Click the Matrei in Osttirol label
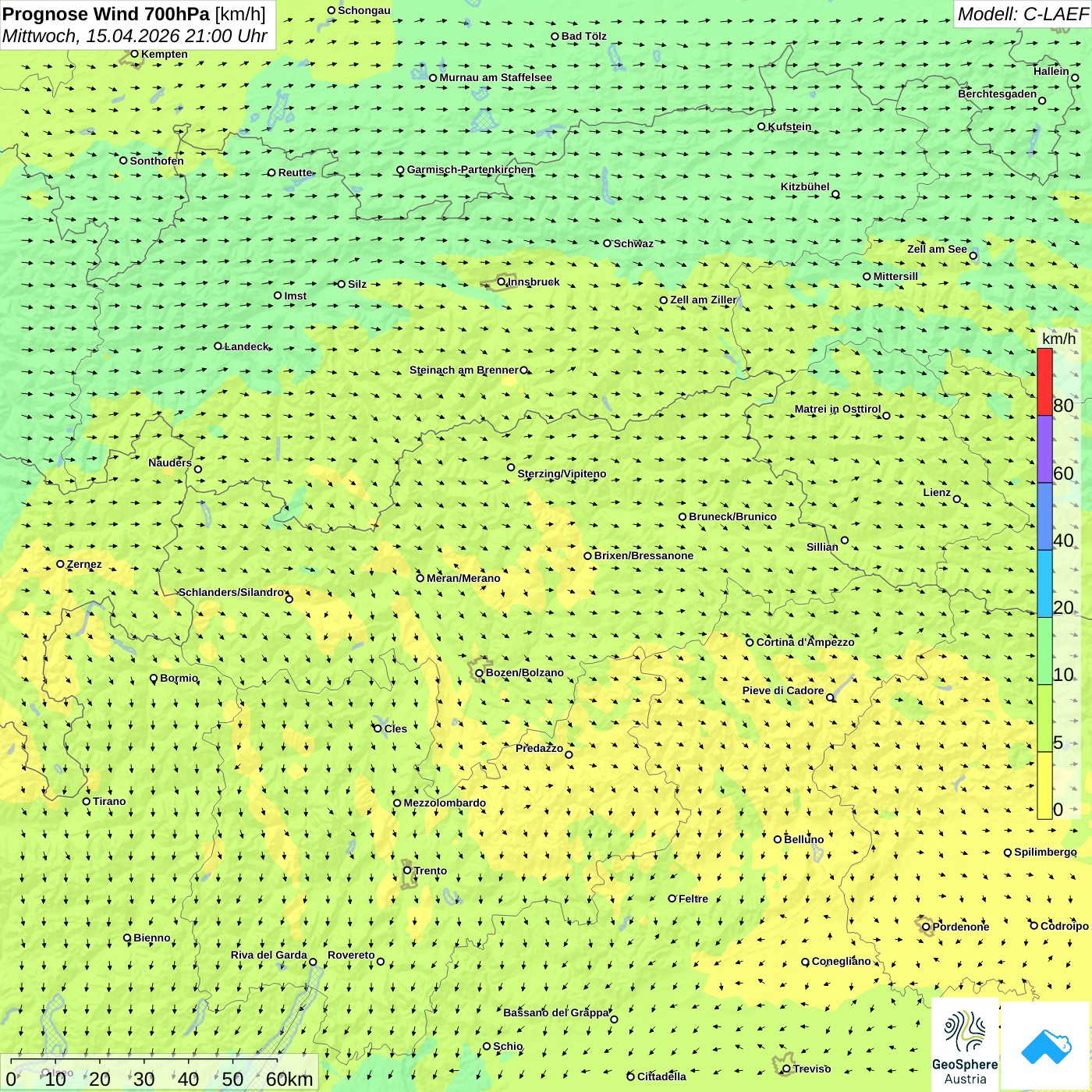The image size is (1092, 1092). tap(838, 409)
